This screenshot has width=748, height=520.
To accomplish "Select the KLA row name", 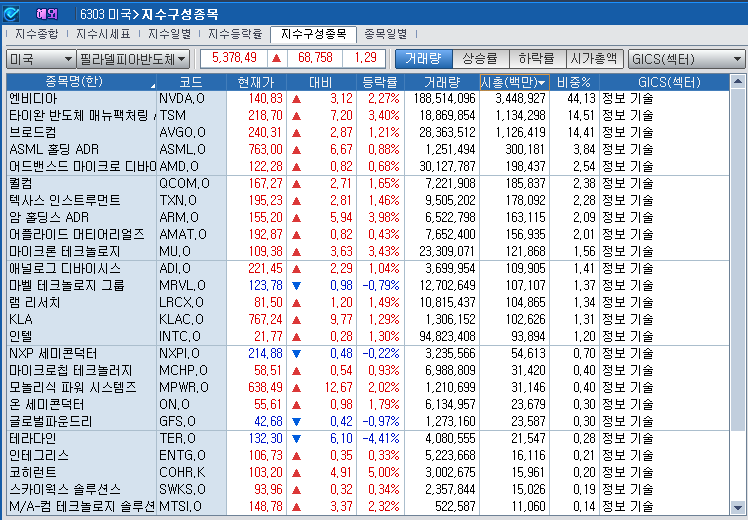I will click(x=21, y=319).
